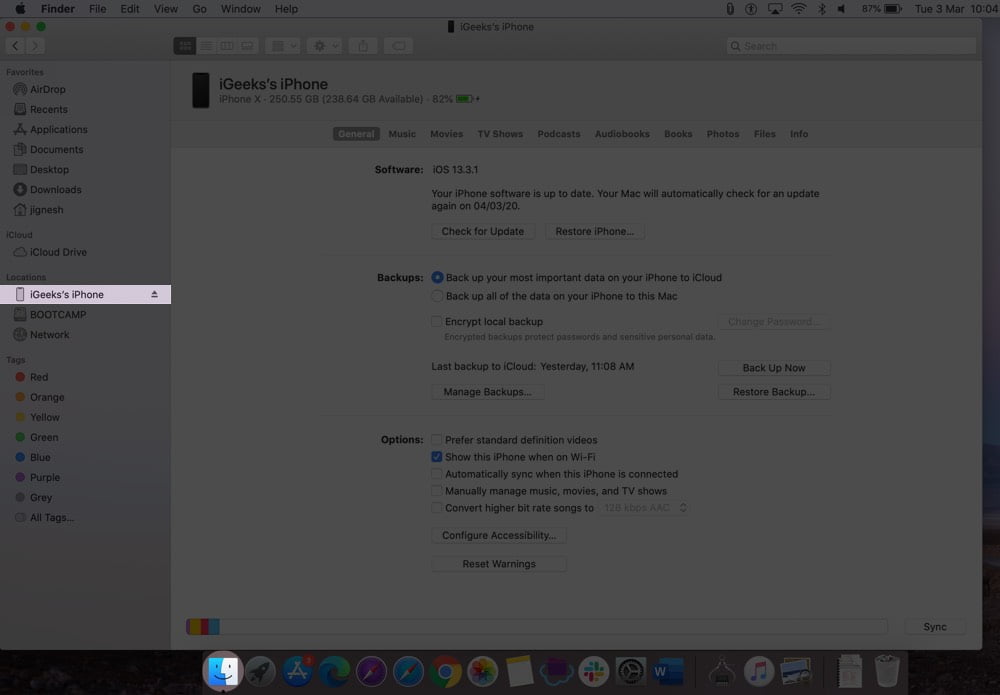
Task: Click the Restore iPhone button
Action: 594,231
